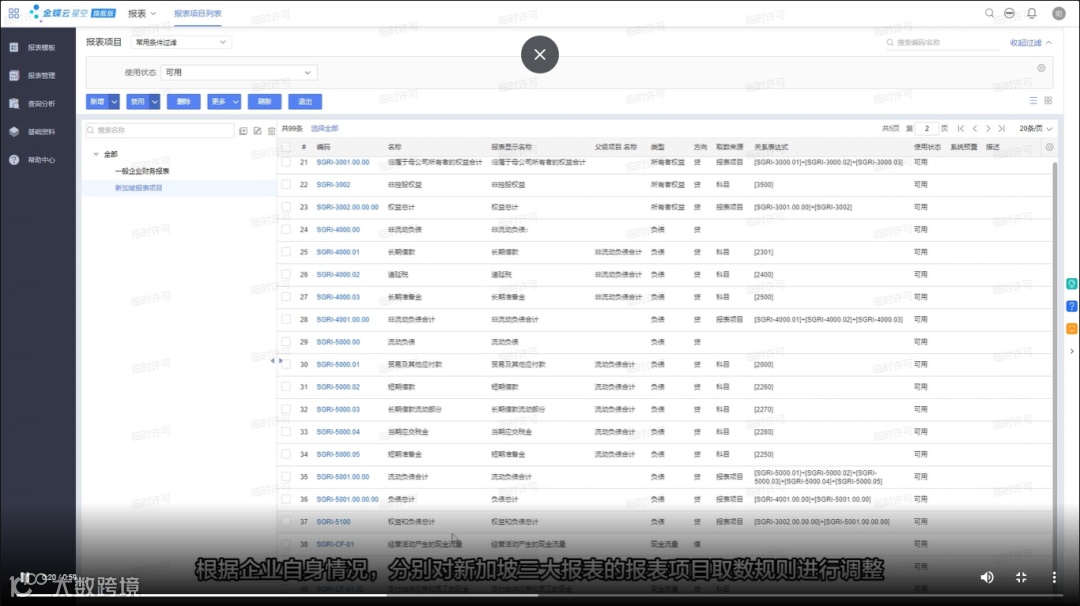Check row 22 SGRI-3002 checkbox
This screenshot has width=1080, height=606.
point(286,185)
